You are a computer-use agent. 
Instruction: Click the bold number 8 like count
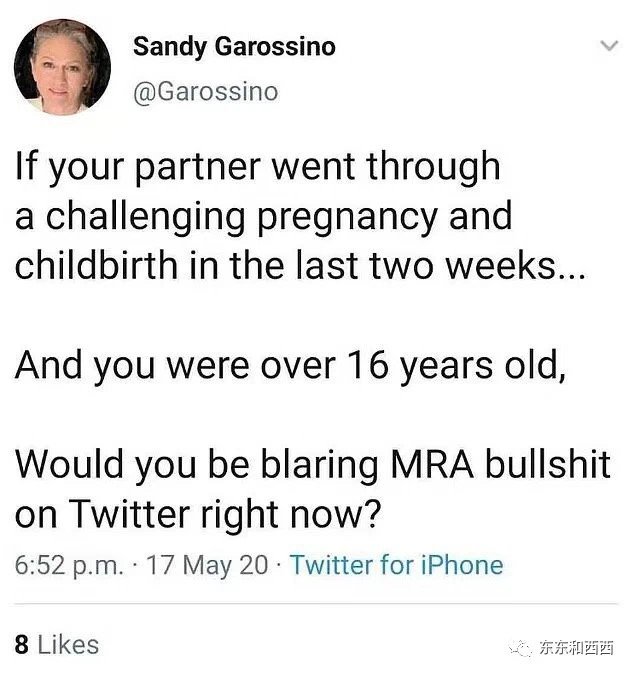click(x=22, y=644)
